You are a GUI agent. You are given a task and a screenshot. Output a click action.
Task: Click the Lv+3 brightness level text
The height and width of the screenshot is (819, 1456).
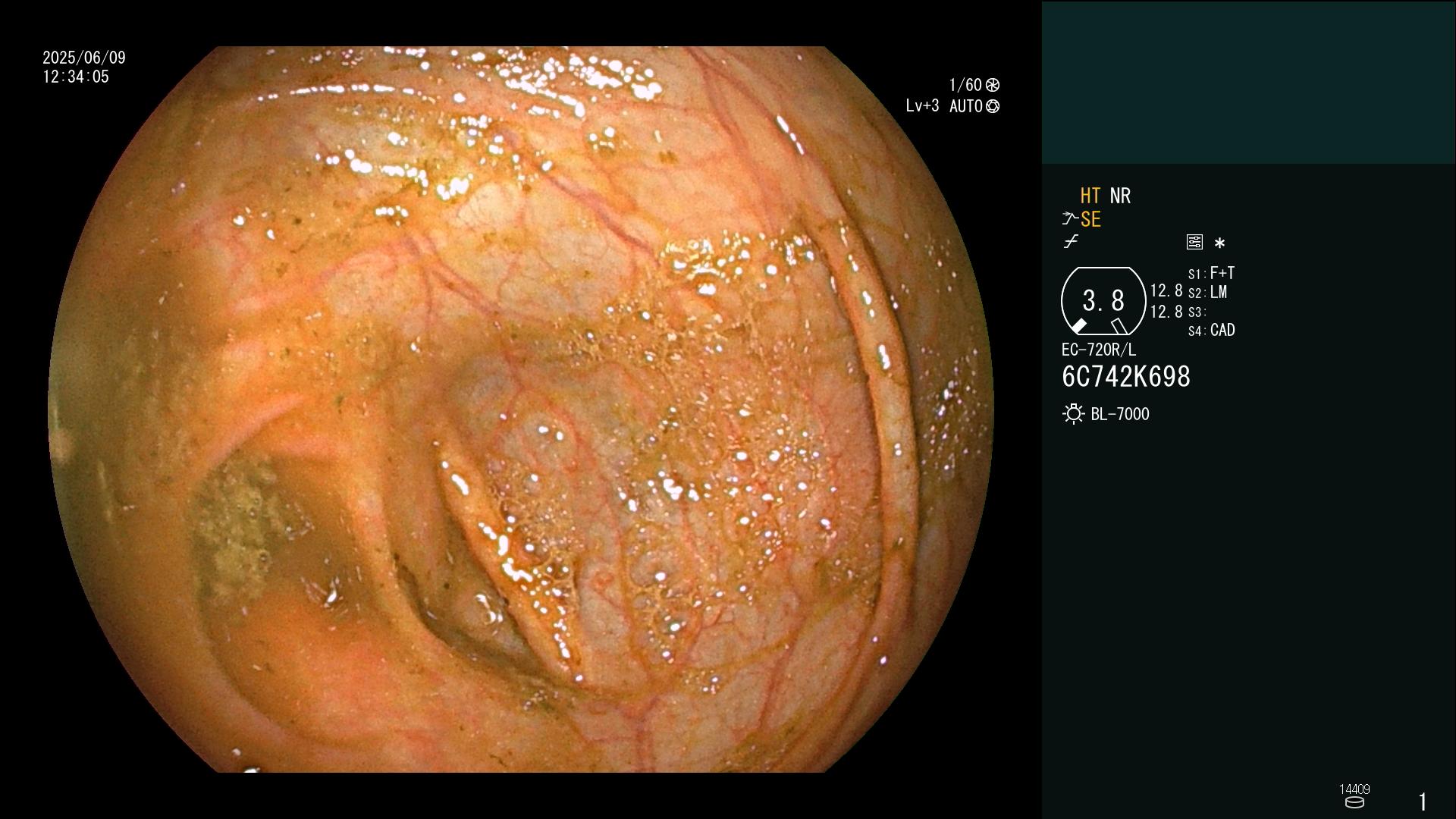(922, 106)
